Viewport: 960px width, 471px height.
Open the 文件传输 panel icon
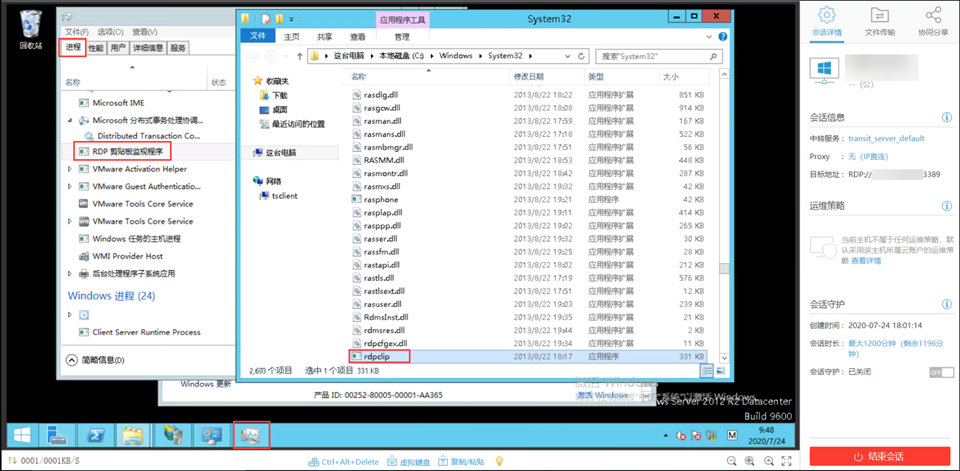[880, 15]
